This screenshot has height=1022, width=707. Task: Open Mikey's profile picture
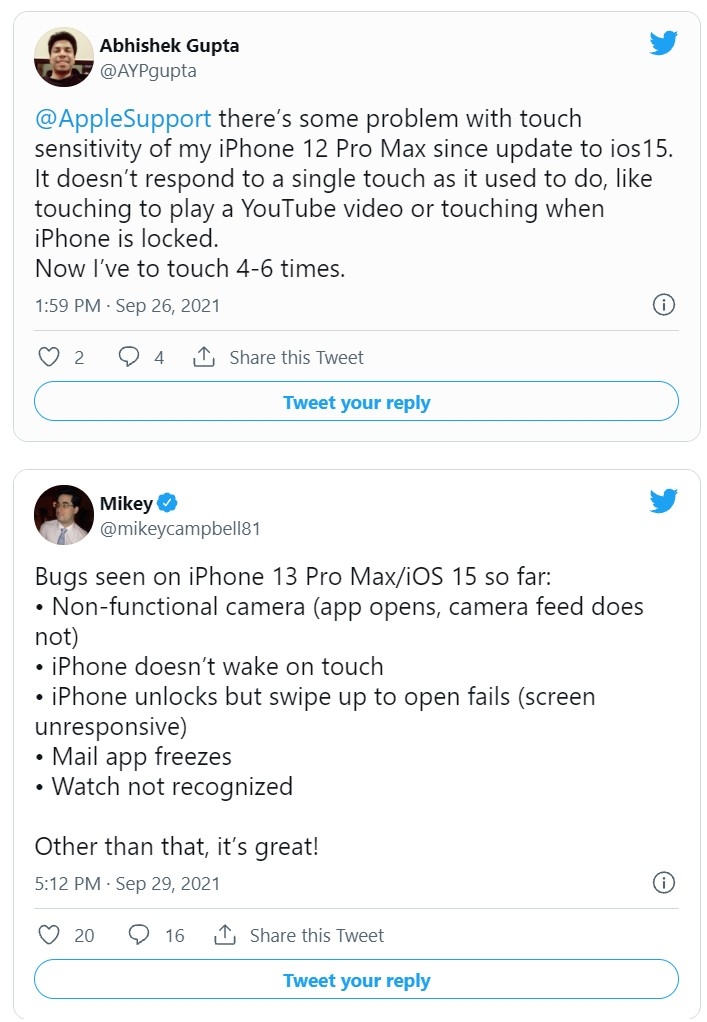point(63,514)
